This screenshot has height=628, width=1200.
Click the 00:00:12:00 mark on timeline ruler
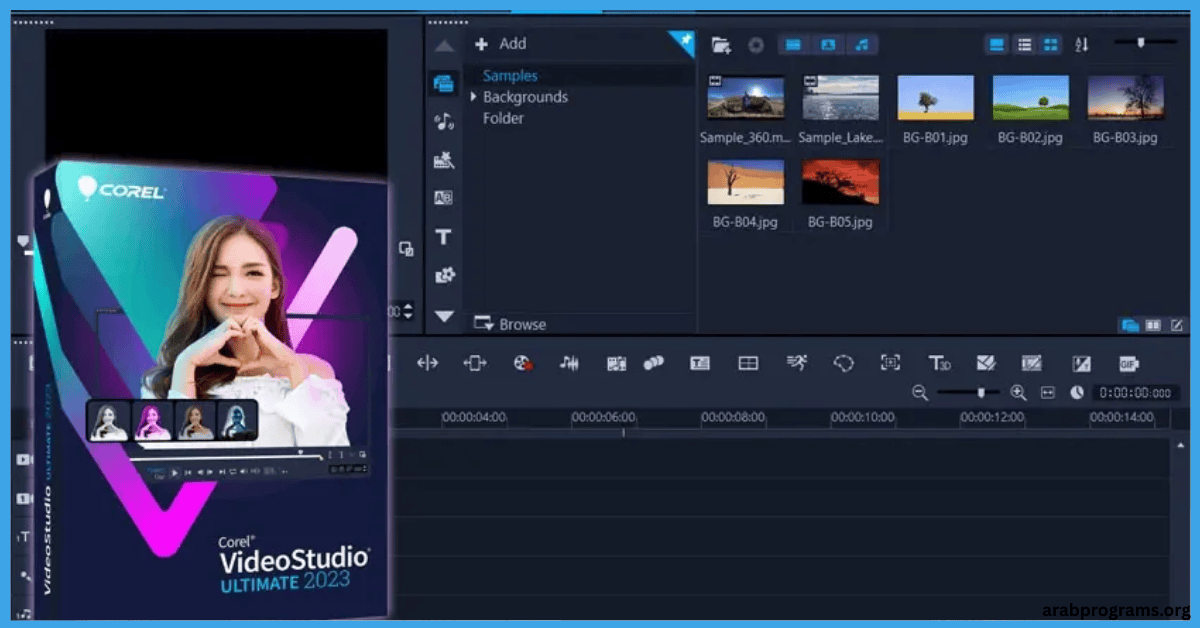[992, 417]
